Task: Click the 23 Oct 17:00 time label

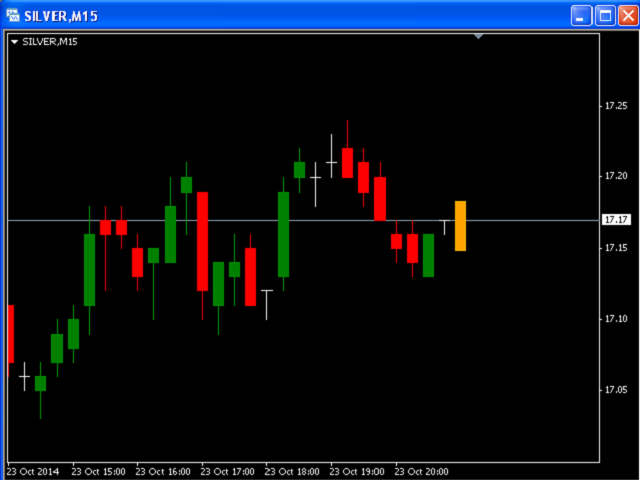Action: coord(227,471)
